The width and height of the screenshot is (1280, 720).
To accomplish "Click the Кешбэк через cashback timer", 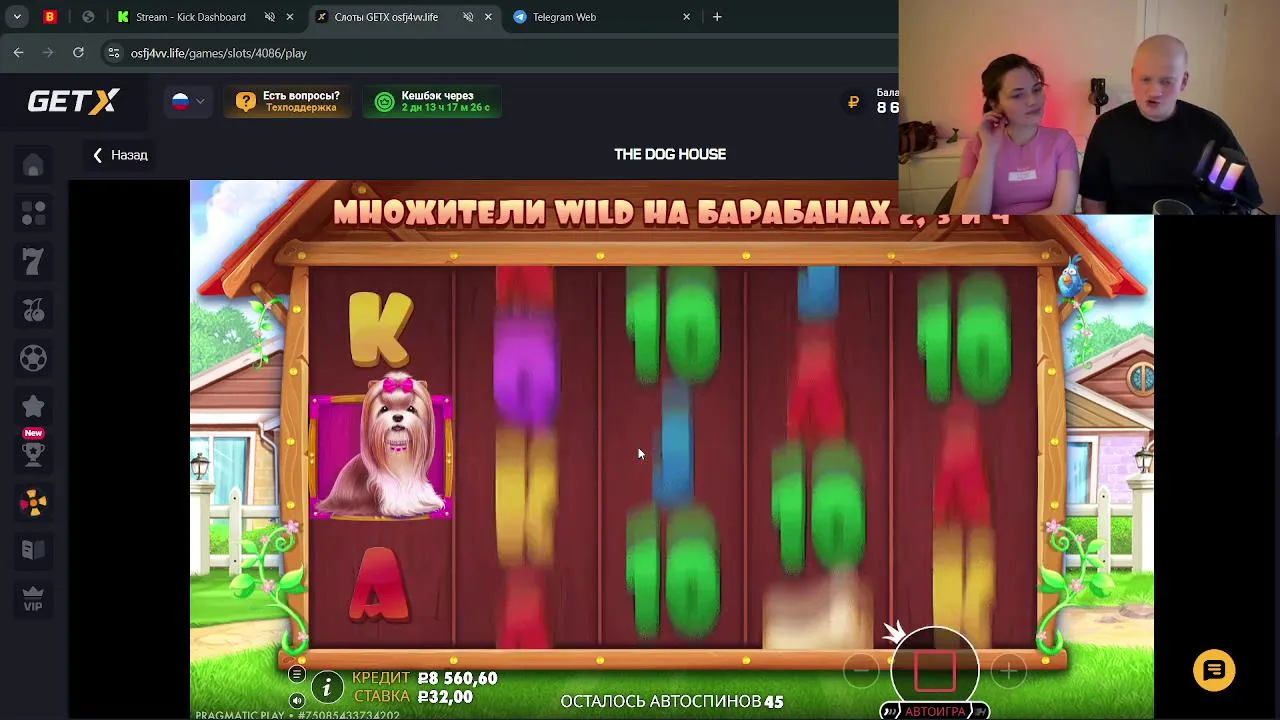I will pyautogui.click(x=432, y=101).
